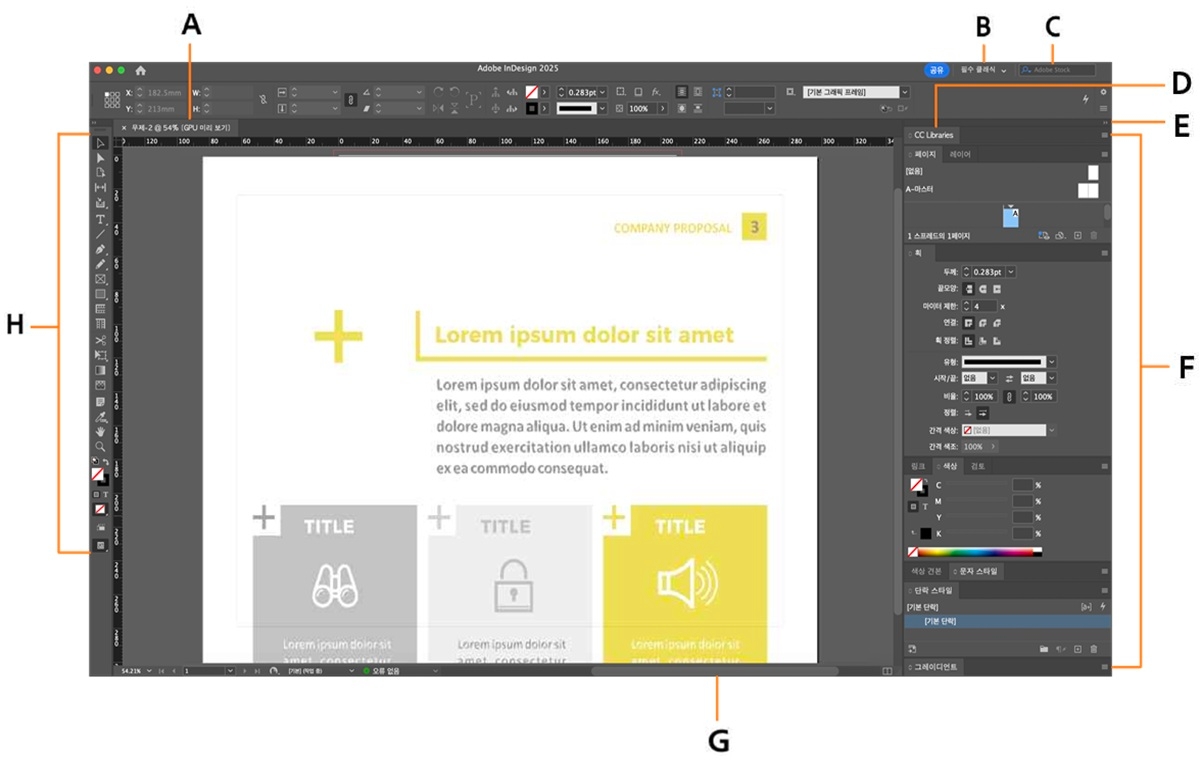Switch to the 레이어 tab
The width and height of the screenshot is (1200, 760).
(x=960, y=153)
